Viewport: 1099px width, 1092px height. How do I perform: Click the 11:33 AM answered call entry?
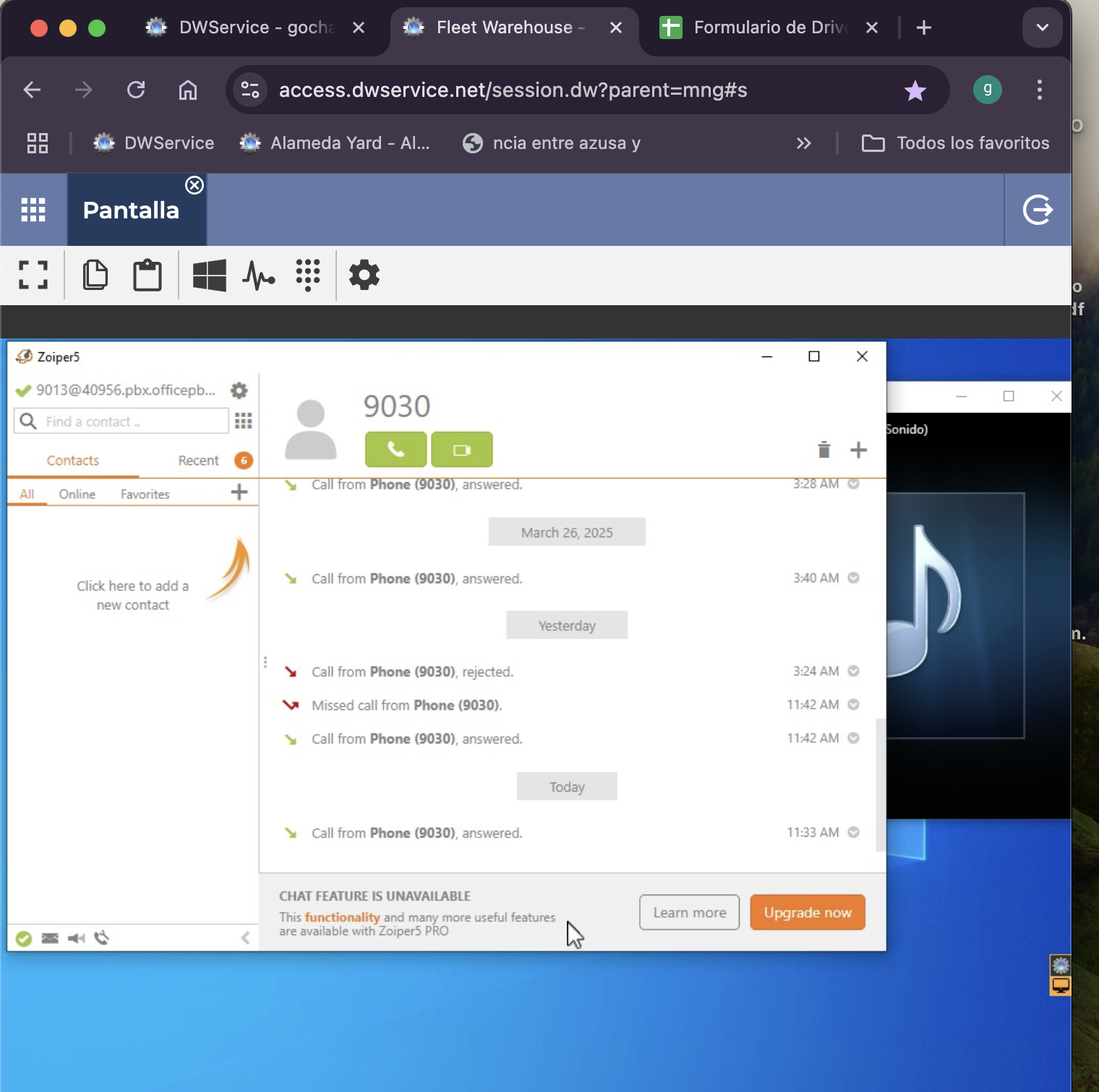(571, 833)
